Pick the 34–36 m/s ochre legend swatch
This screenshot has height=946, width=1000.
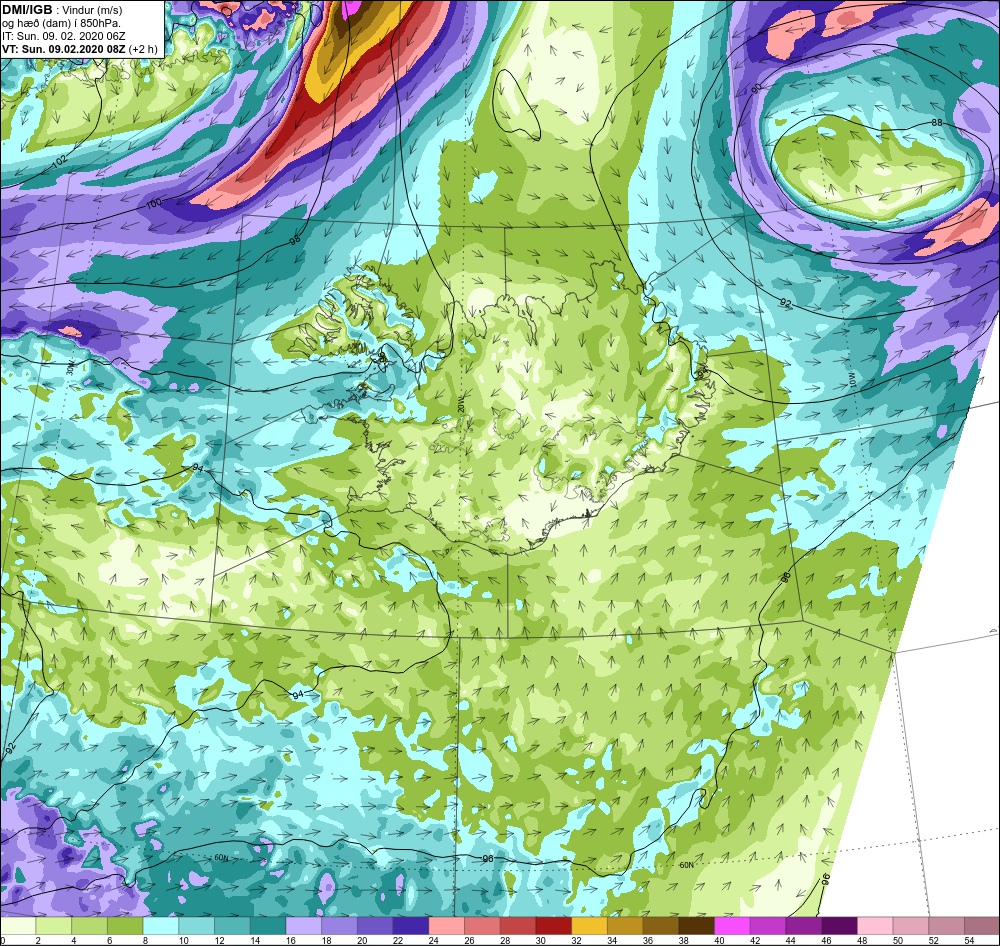625,927
